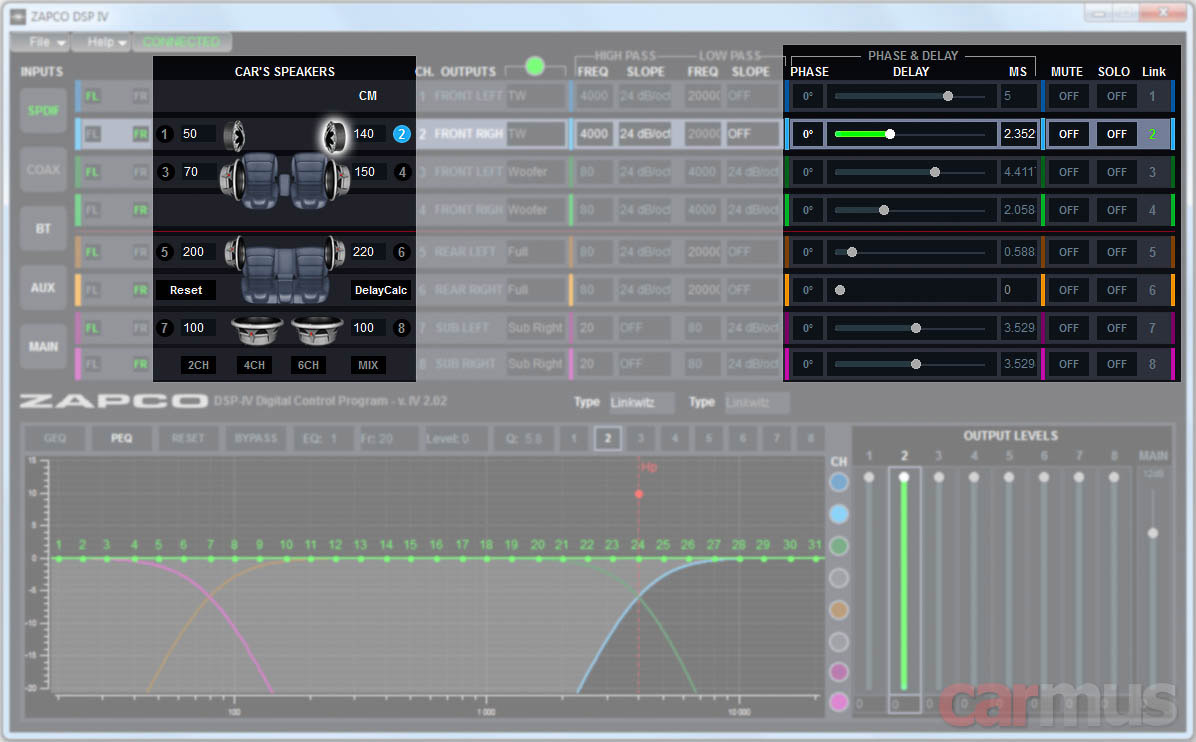Select the rear left speaker icon

pos(234,252)
